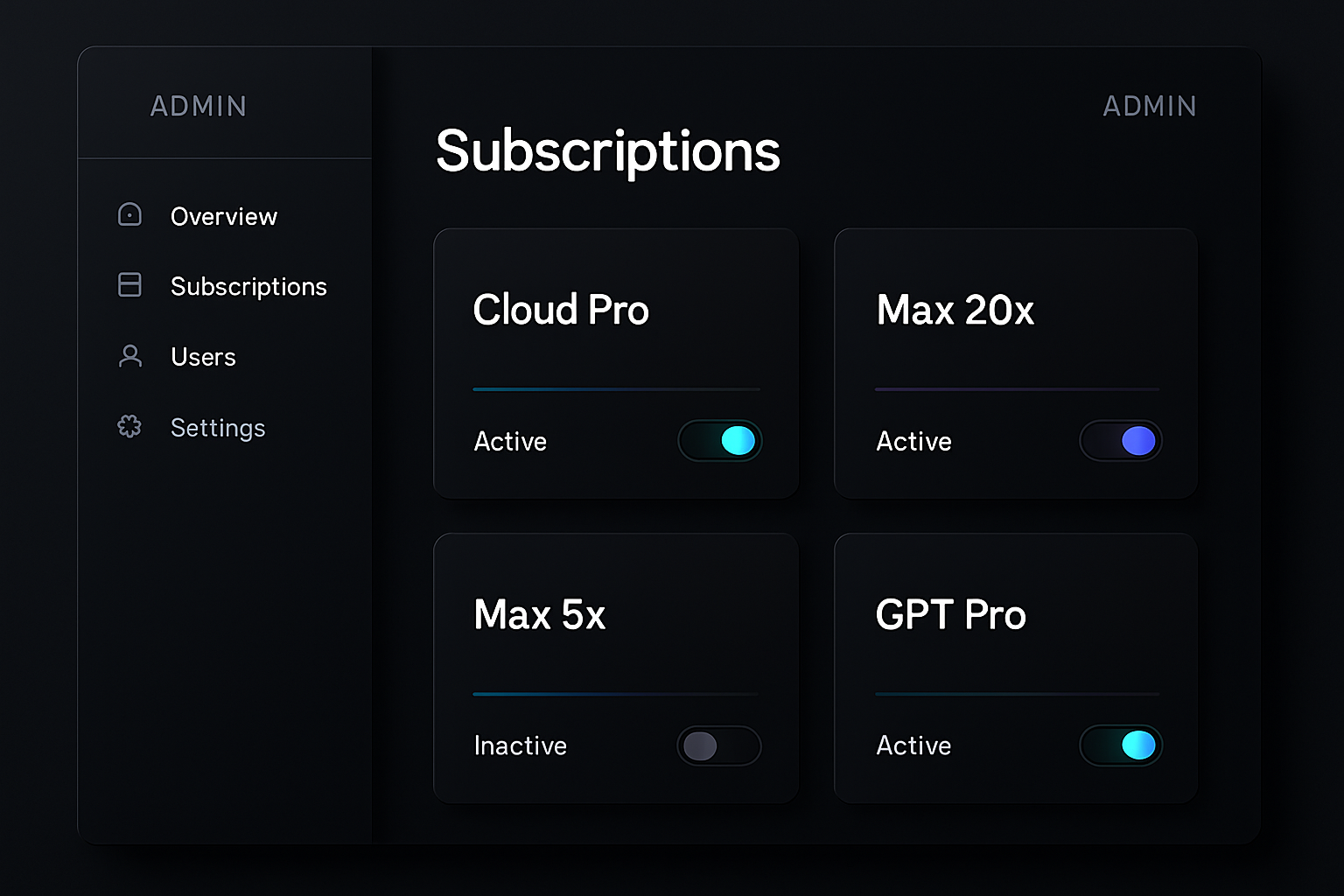The width and height of the screenshot is (1344, 896).
Task: Disable the Max 20x subscription toggle
Action: pos(1121,440)
